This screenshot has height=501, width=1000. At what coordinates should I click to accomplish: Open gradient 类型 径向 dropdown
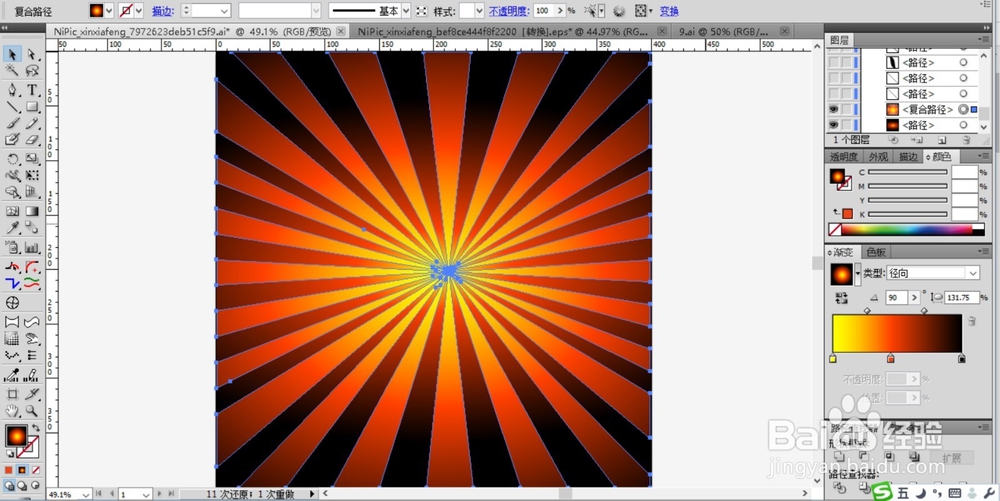point(973,273)
